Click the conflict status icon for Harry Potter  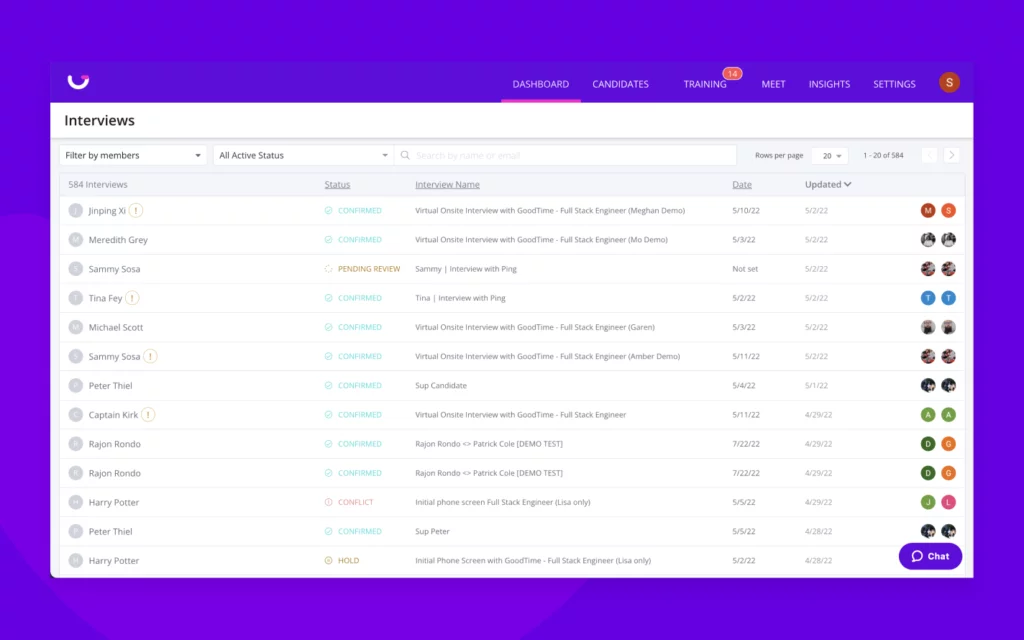click(329, 502)
